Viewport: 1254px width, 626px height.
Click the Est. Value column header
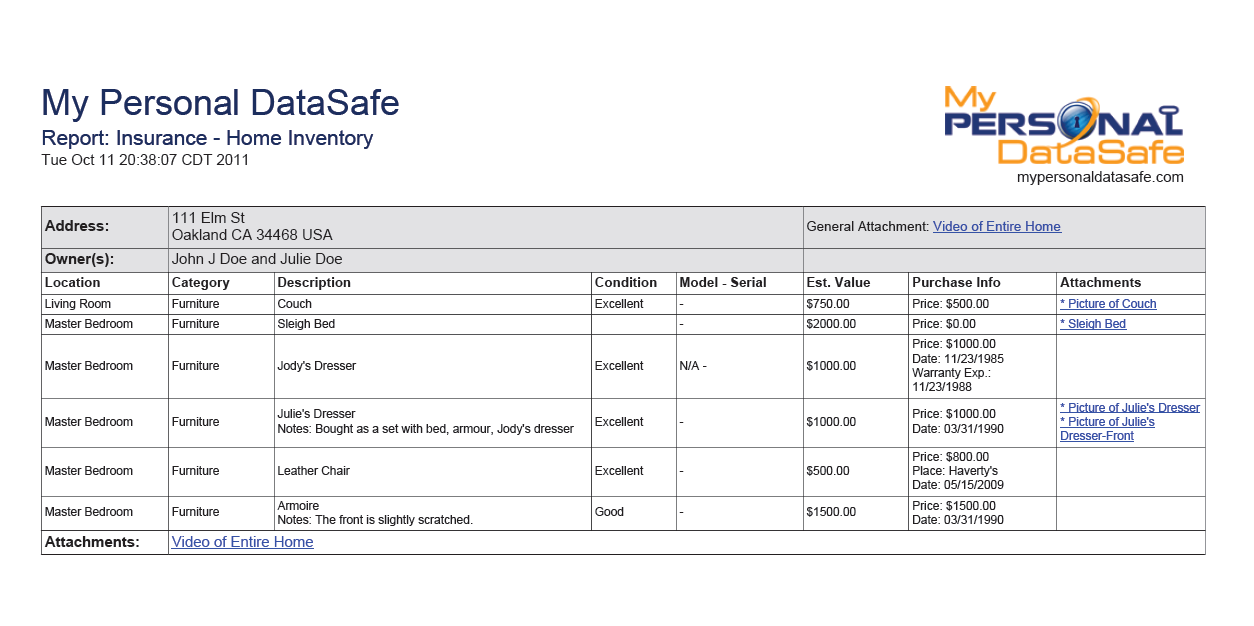tap(838, 283)
